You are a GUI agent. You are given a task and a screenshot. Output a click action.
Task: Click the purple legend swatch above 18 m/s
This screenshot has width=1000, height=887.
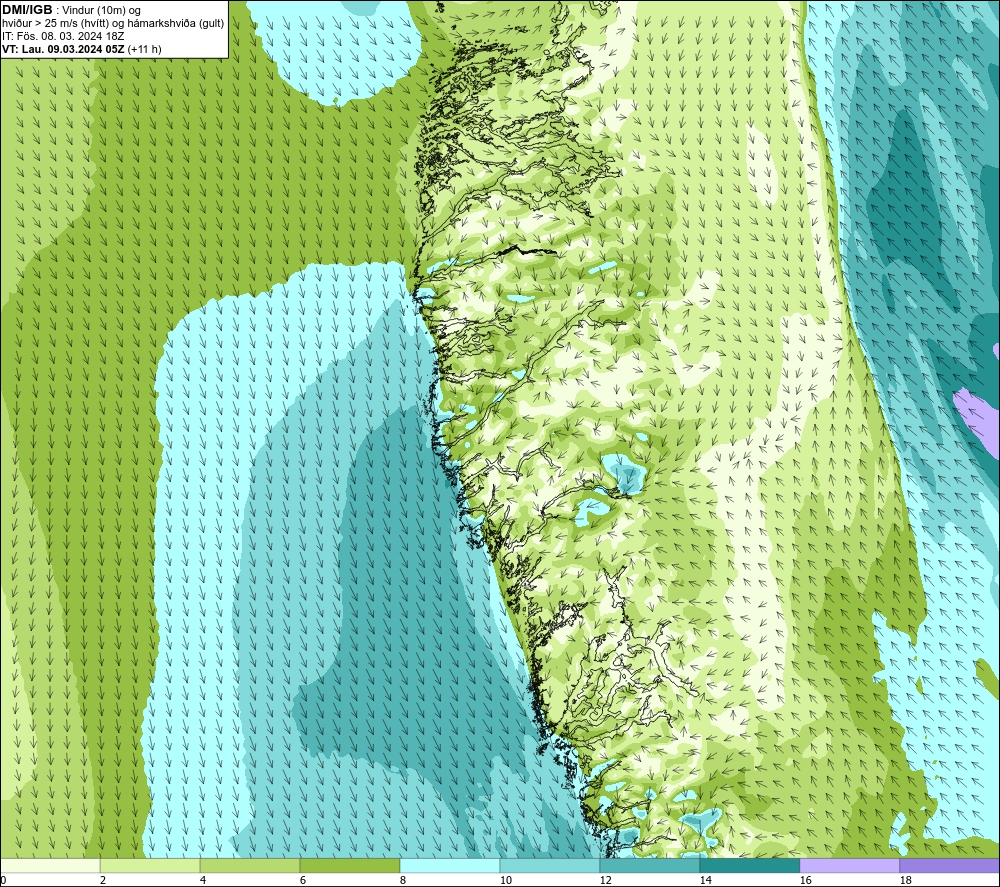click(950, 865)
